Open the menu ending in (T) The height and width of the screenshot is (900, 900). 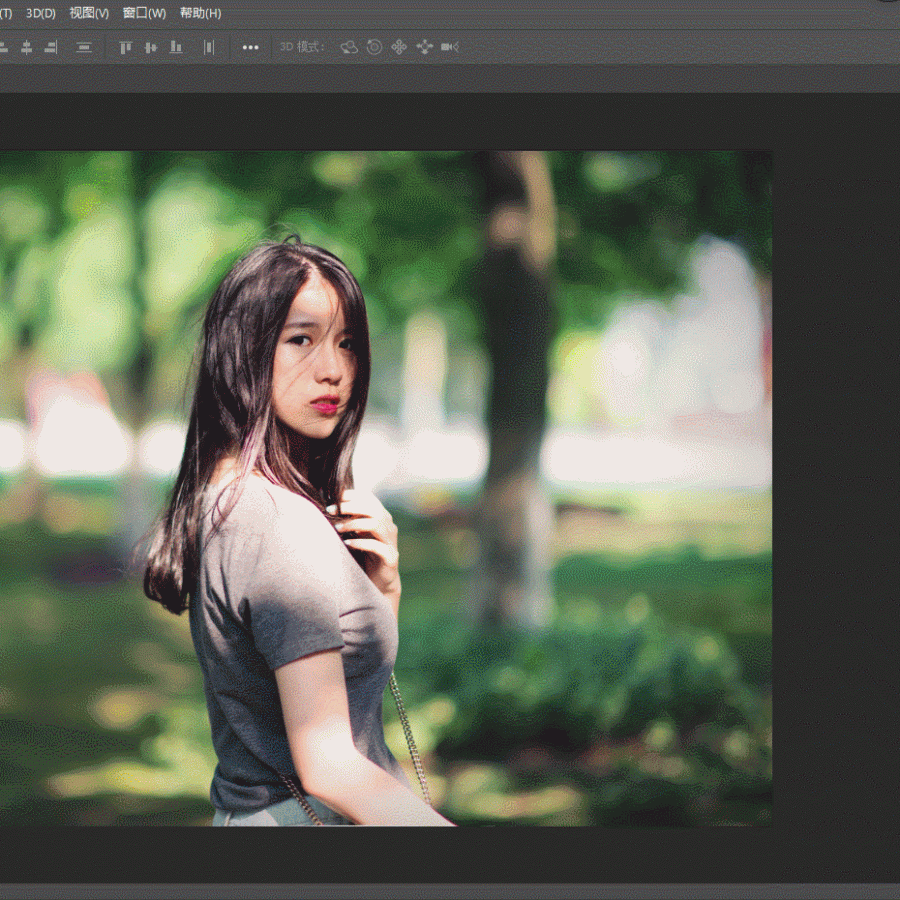(x=5, y=13)
